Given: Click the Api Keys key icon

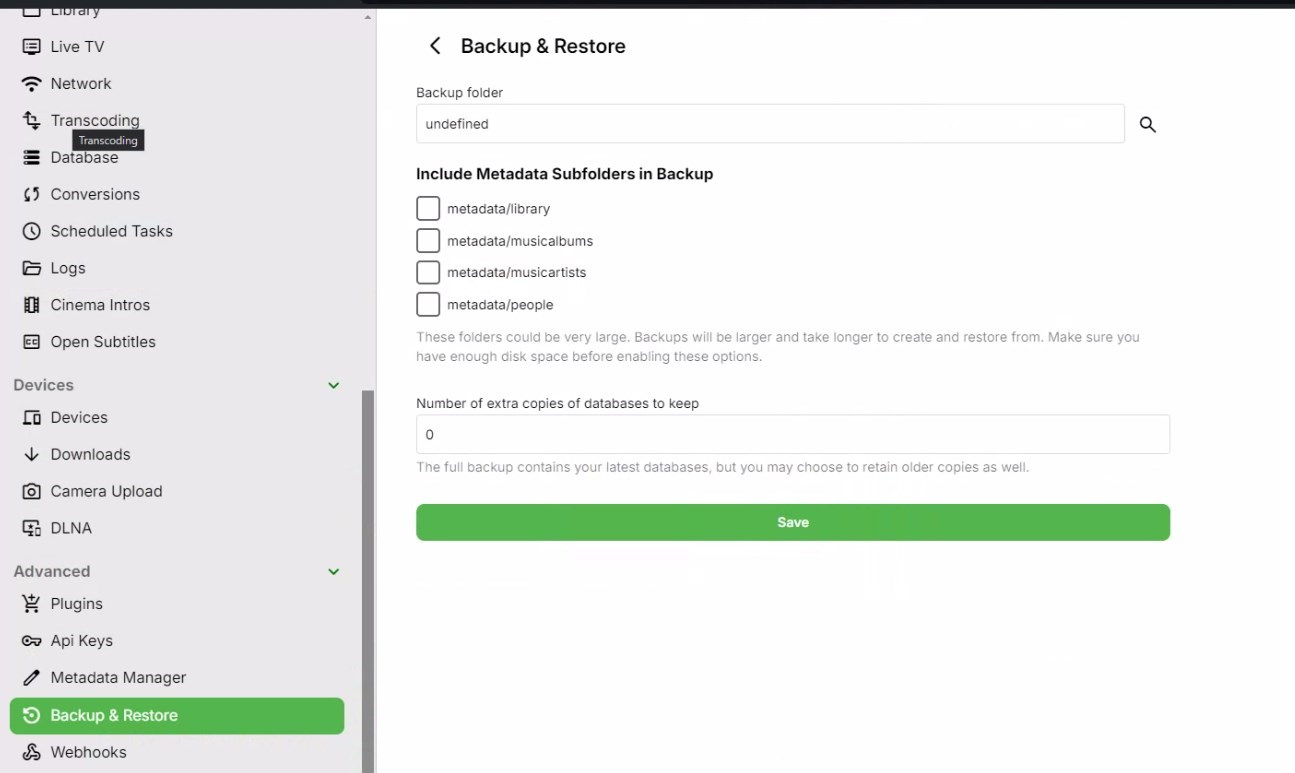Looking at the screenshot, I should (32, 641).
